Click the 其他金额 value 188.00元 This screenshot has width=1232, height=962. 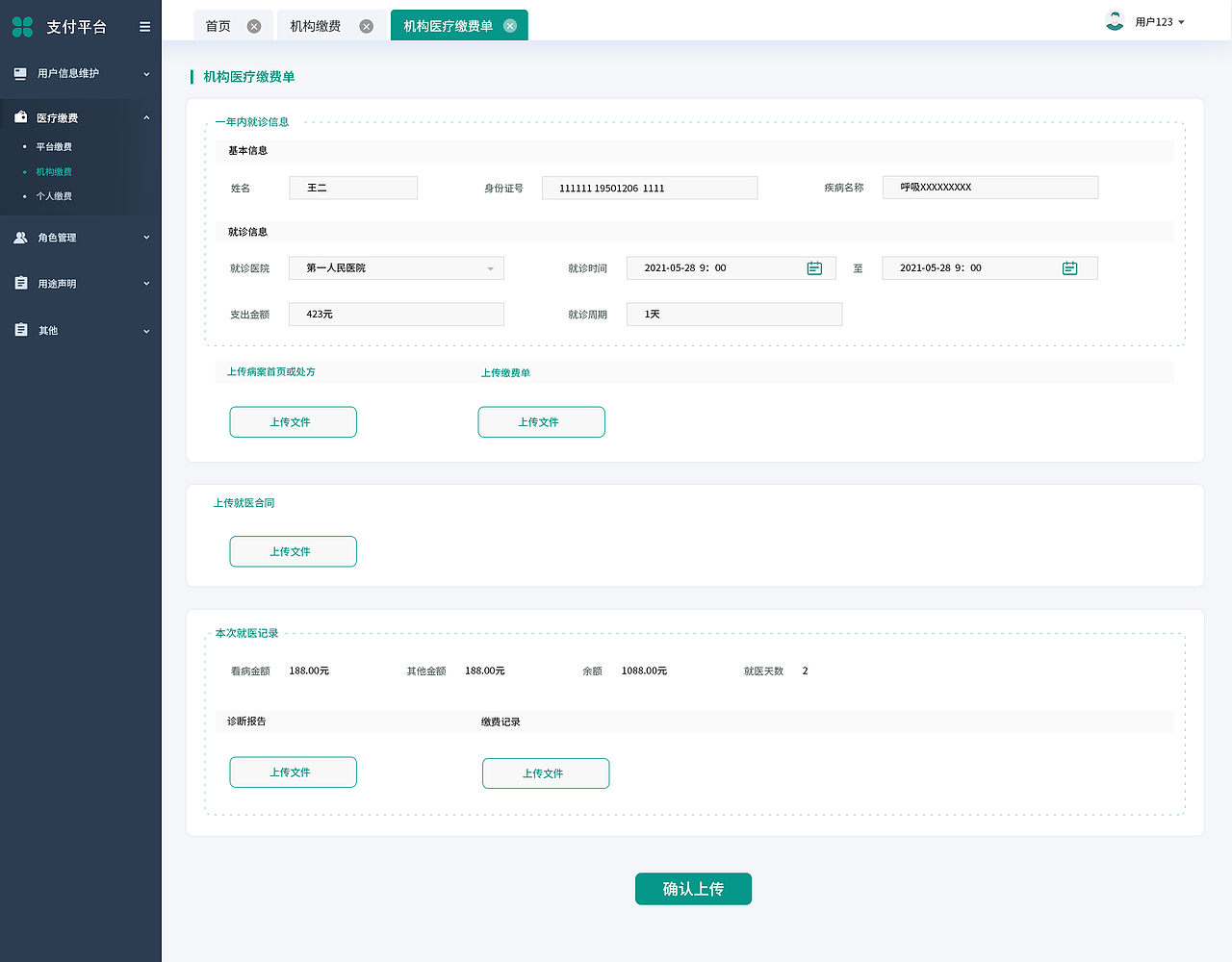[x=485, y=671]
